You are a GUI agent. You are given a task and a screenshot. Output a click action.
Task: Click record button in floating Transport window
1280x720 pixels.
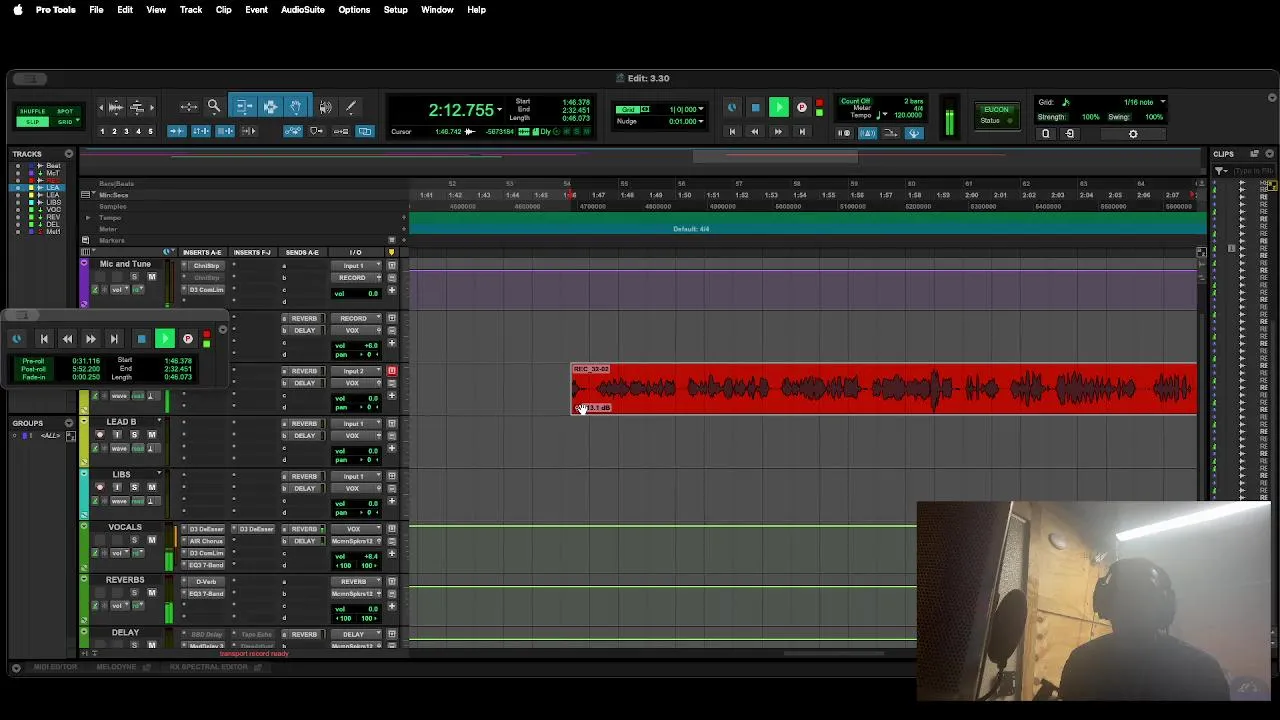187,339
